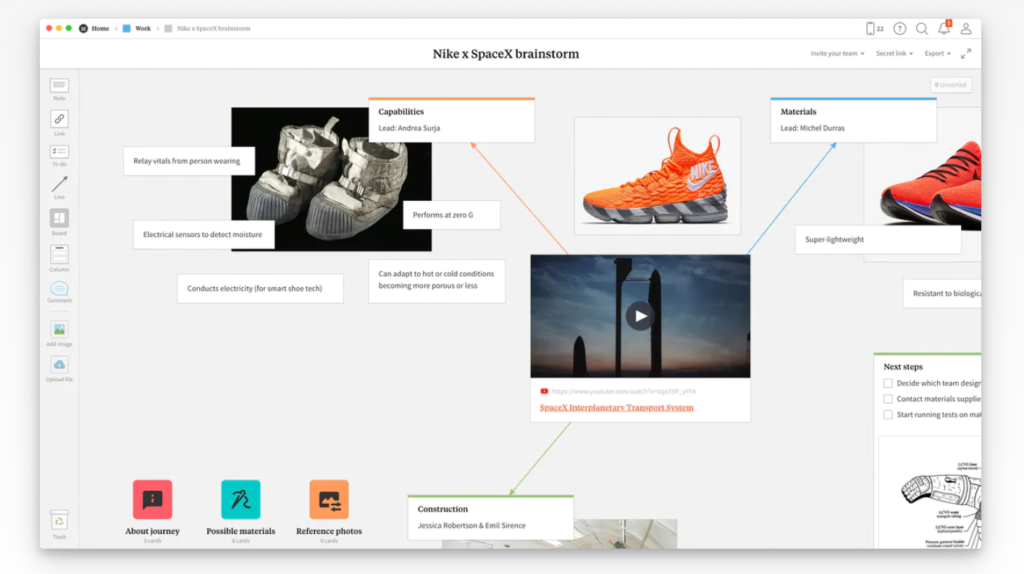Play the SpaceX rocket video
The width and height of the screenshot is (1024, 574).
[640, 316]
